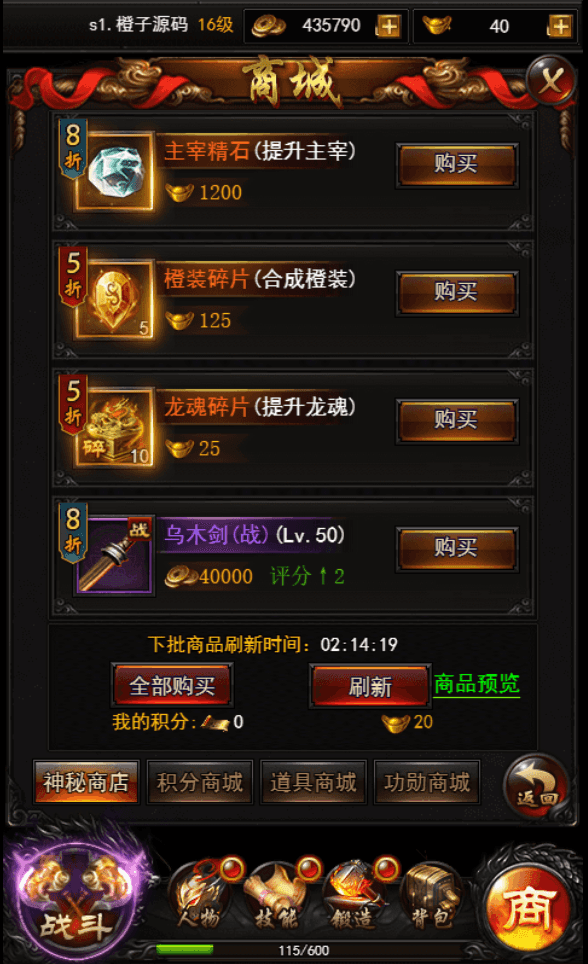
Task: Open the 商品预览 link
Action: click(x=477, y=684)
